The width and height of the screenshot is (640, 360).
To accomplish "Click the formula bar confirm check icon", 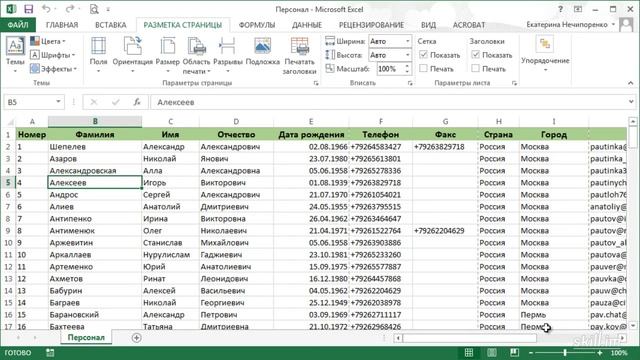I will coord(116,102).
